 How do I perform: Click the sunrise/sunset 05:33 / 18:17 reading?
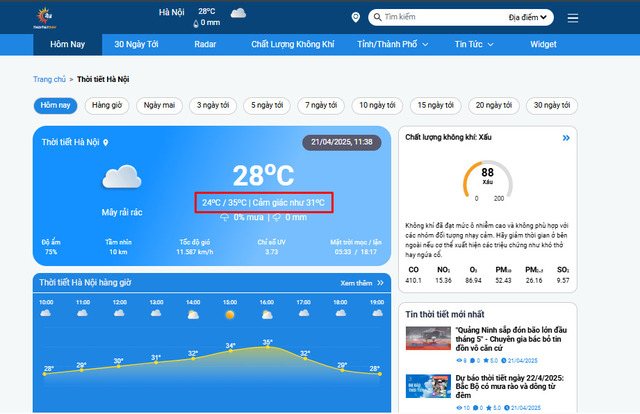coord(356,247)
